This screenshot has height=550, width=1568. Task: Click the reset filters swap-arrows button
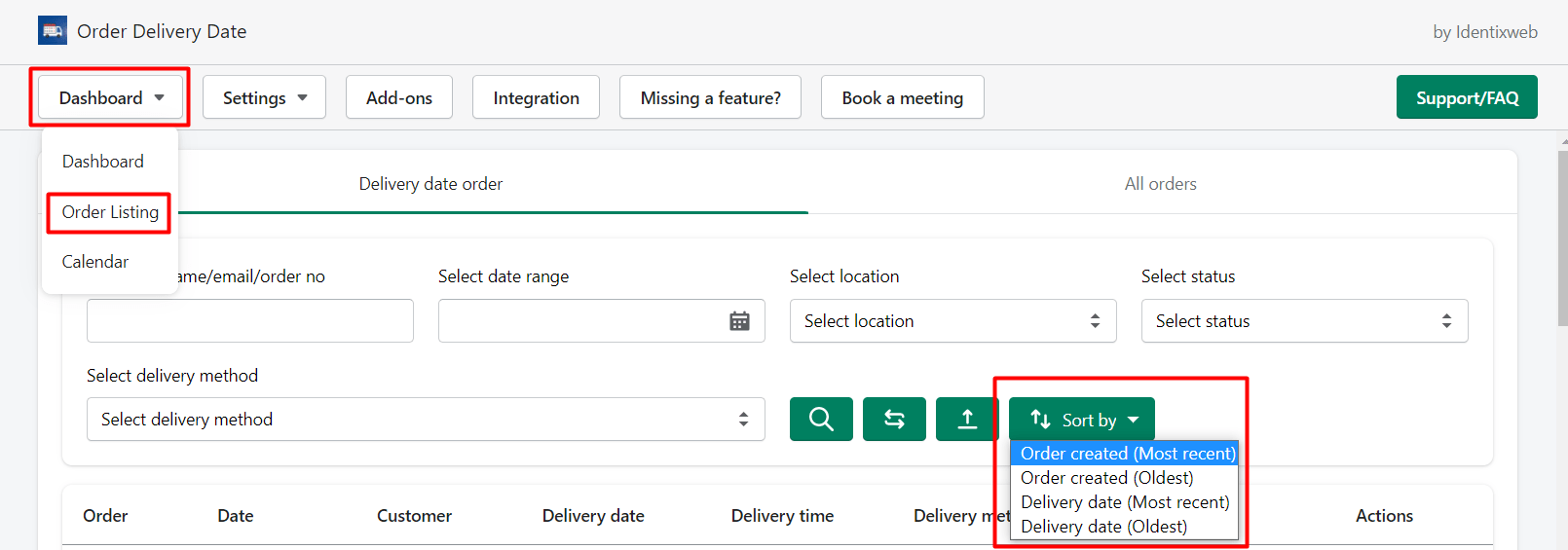pos(894,420)
